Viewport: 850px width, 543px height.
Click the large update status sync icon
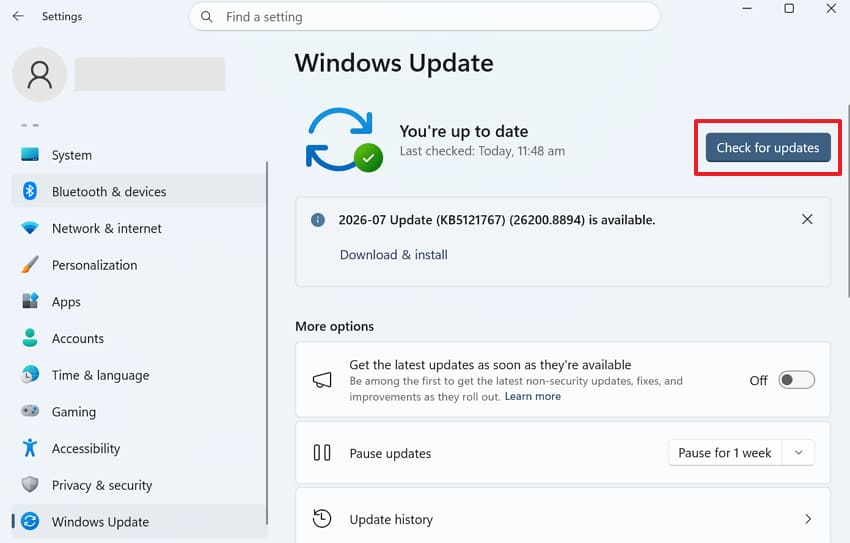pyautogui.click(x=344, y=140)
